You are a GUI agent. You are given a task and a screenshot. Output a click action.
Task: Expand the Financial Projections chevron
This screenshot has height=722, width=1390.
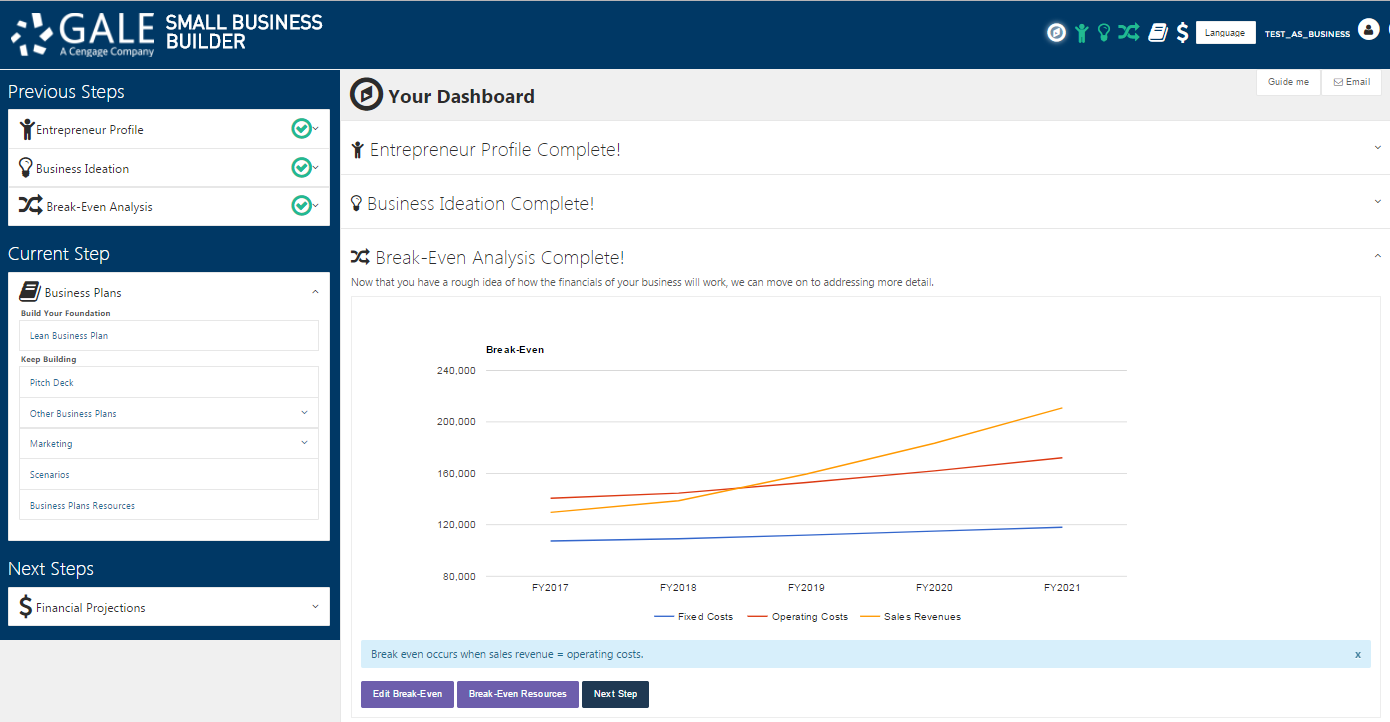[x=316, y=607]
